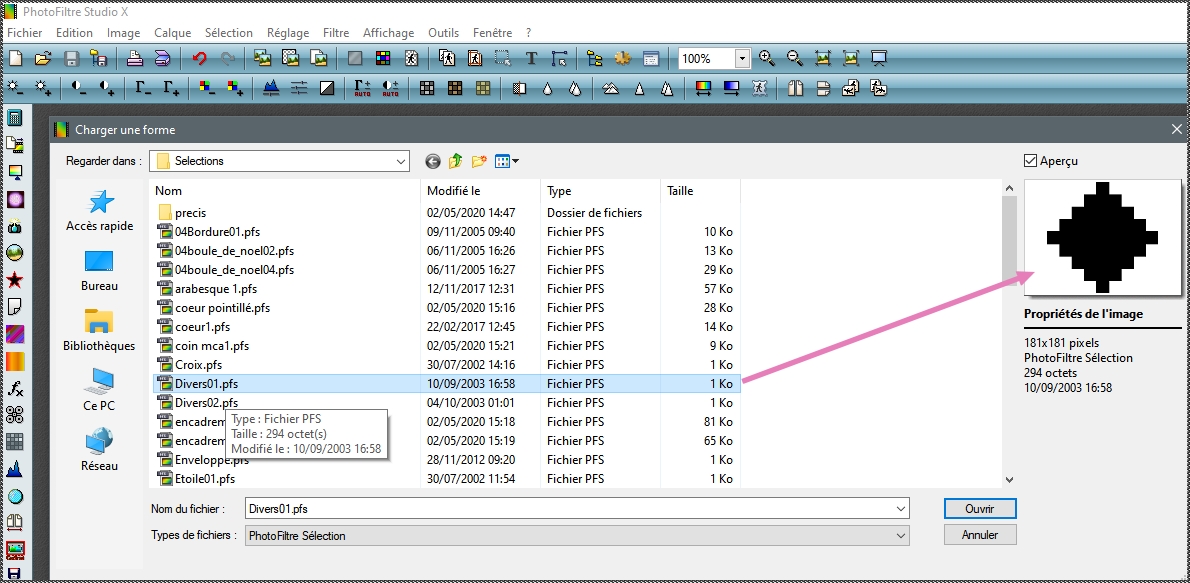Open the Edition menu

(x=74, y=33)
